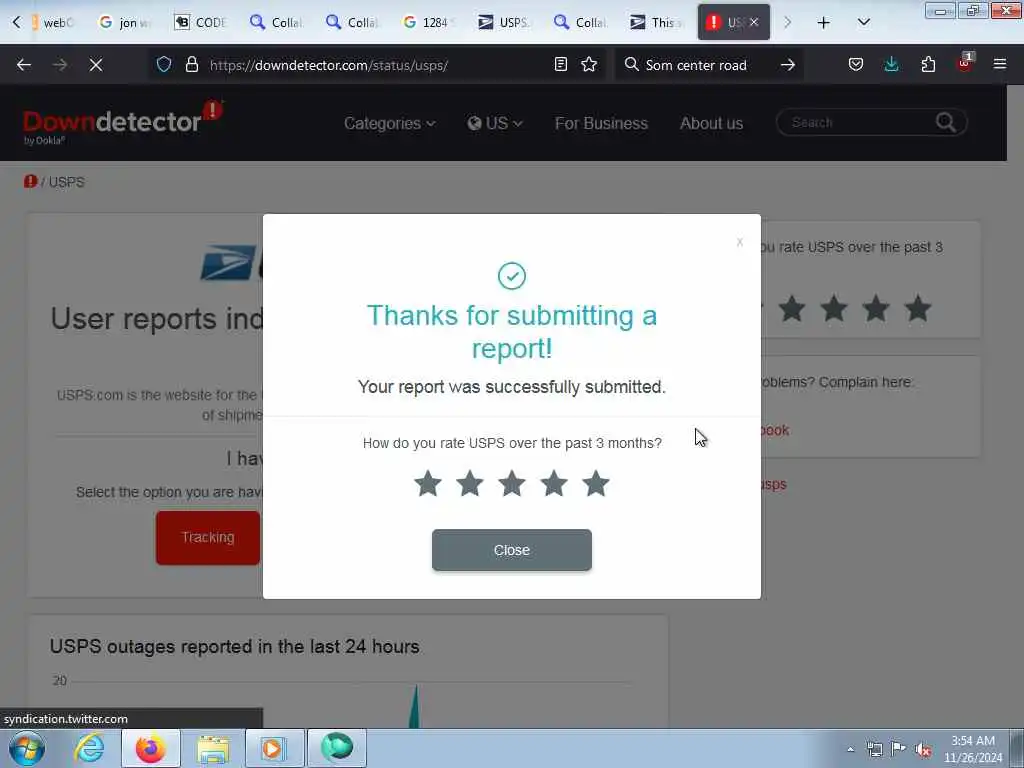Screen dimensions: 1024x768
Task: Click the Downdetector logo
Action: pos(123,122)
